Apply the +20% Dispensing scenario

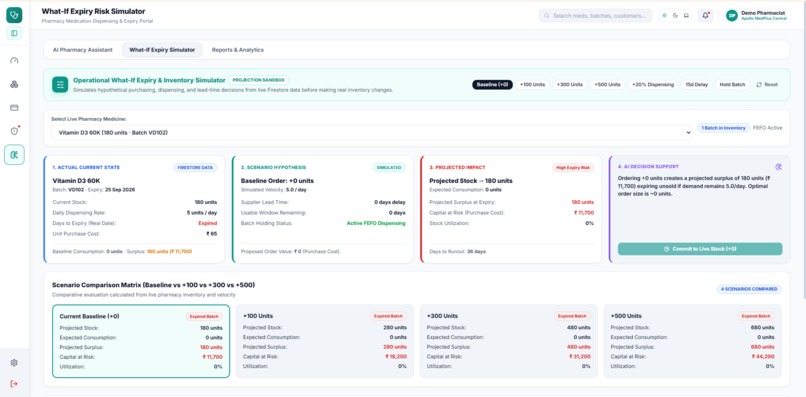[653, 84]
